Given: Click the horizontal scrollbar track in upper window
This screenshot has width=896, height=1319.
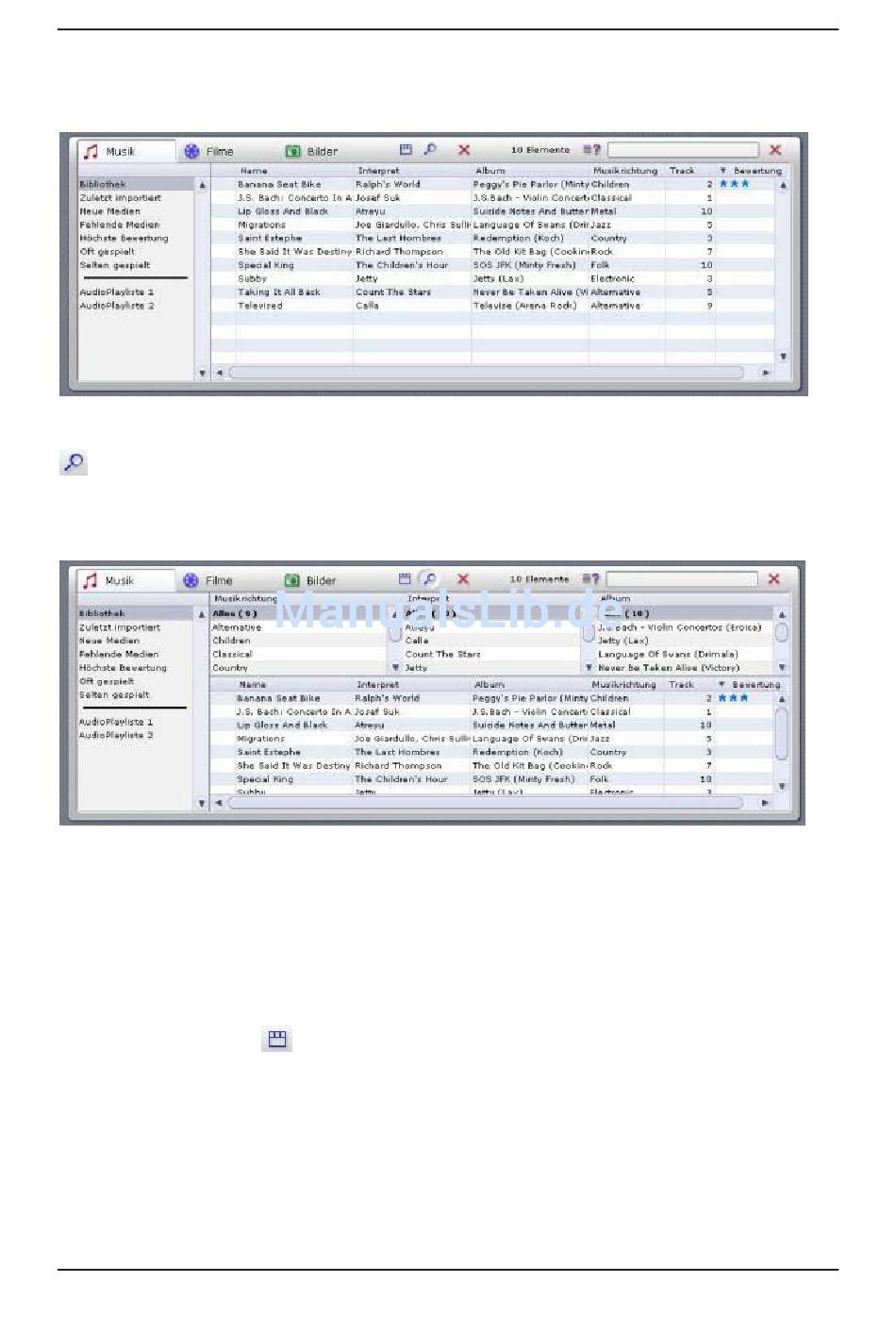Looking at the screenshot, I should tap(487, 373).
